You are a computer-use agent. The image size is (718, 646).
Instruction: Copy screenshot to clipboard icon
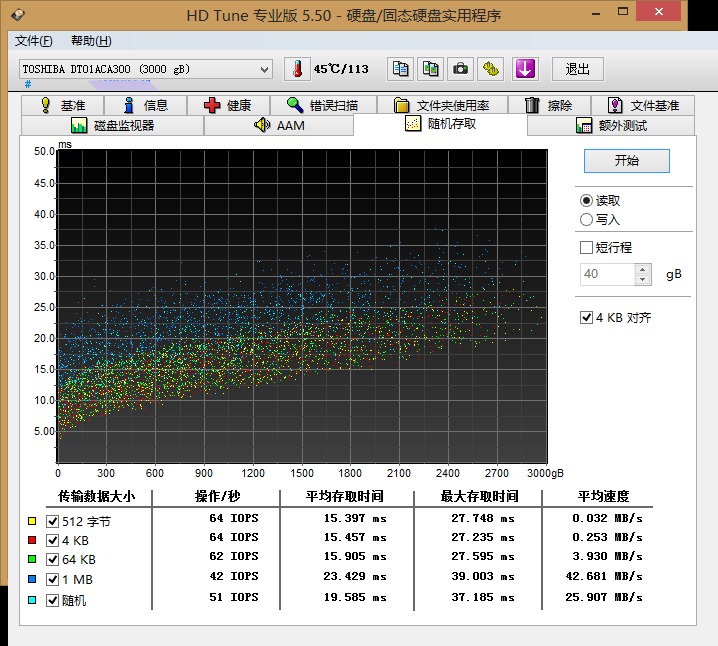[430, 69]
